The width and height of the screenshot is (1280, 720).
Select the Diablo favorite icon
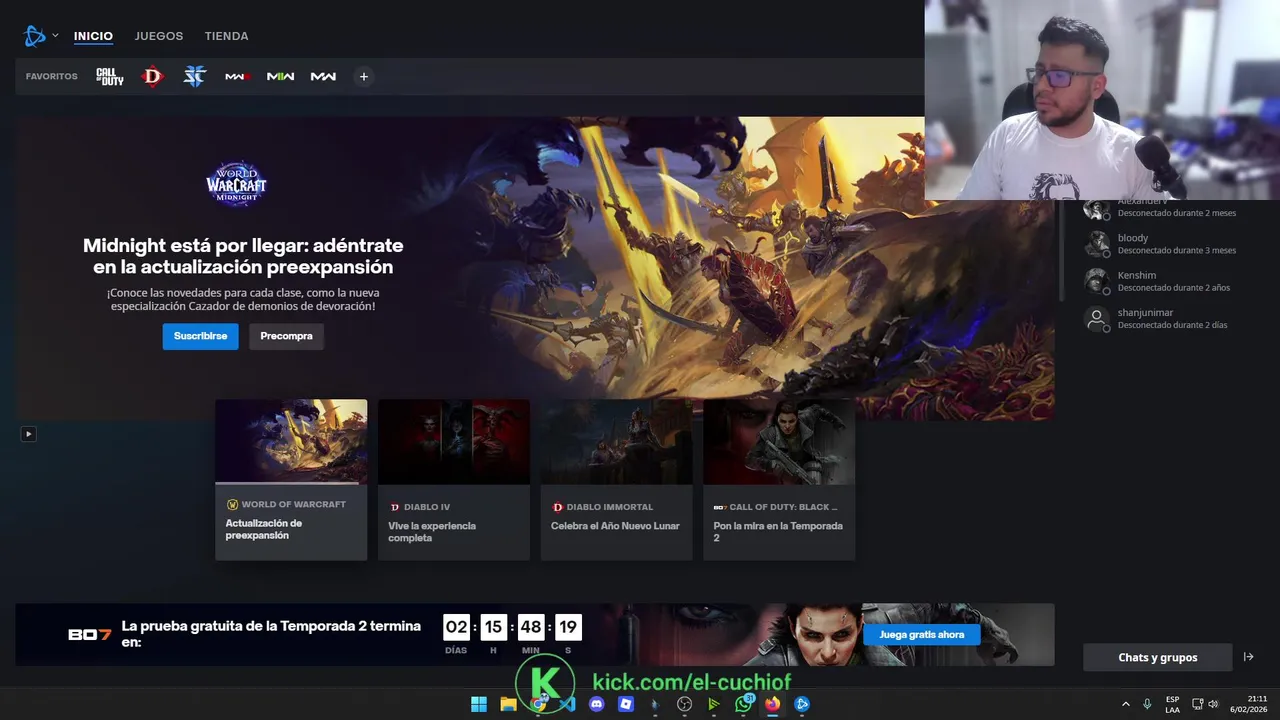point(152,76)
